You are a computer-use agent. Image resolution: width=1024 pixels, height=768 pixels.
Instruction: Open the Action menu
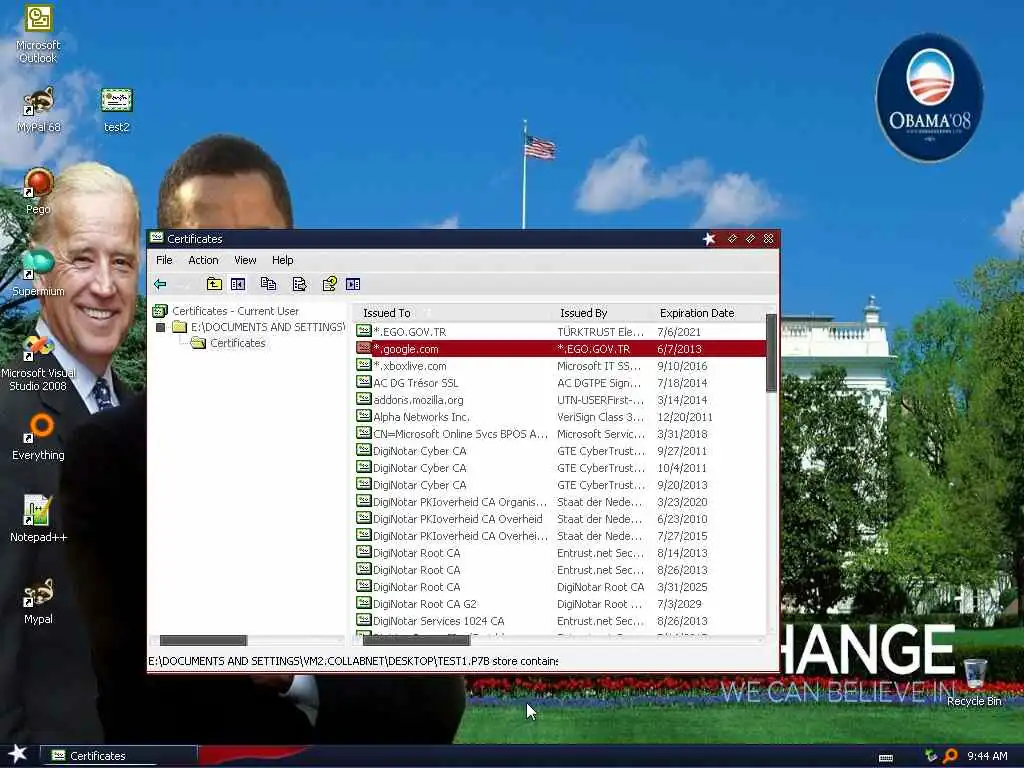click(x=203, y=260)
